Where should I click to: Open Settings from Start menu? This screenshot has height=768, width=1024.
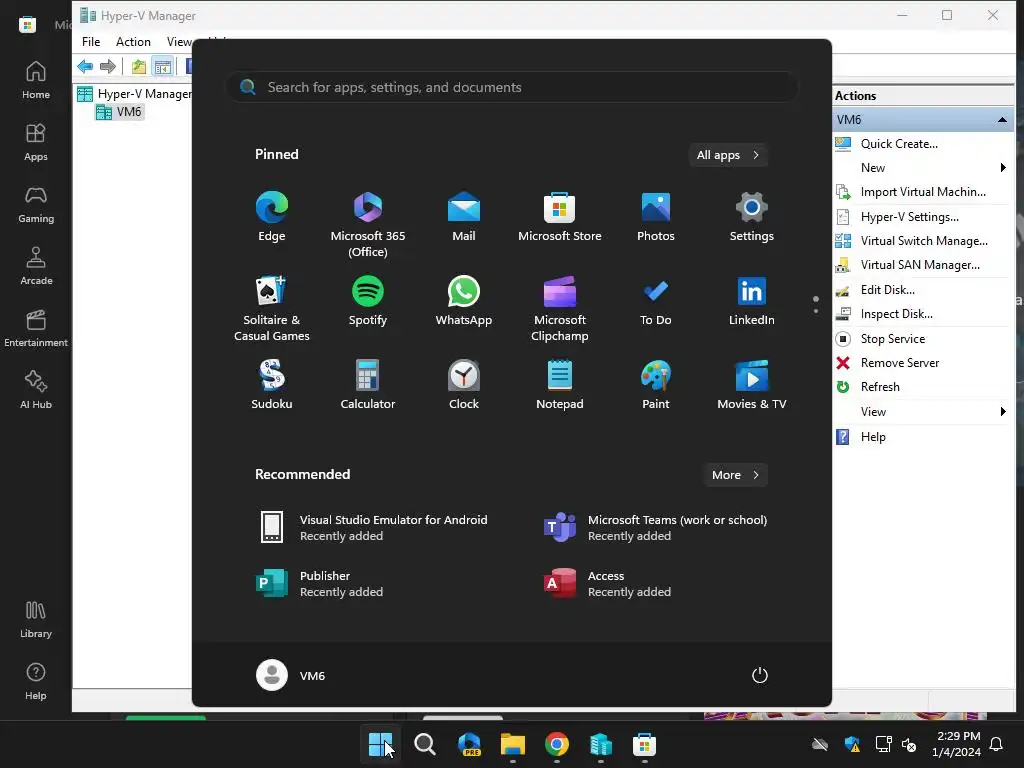tap(752, 217)
